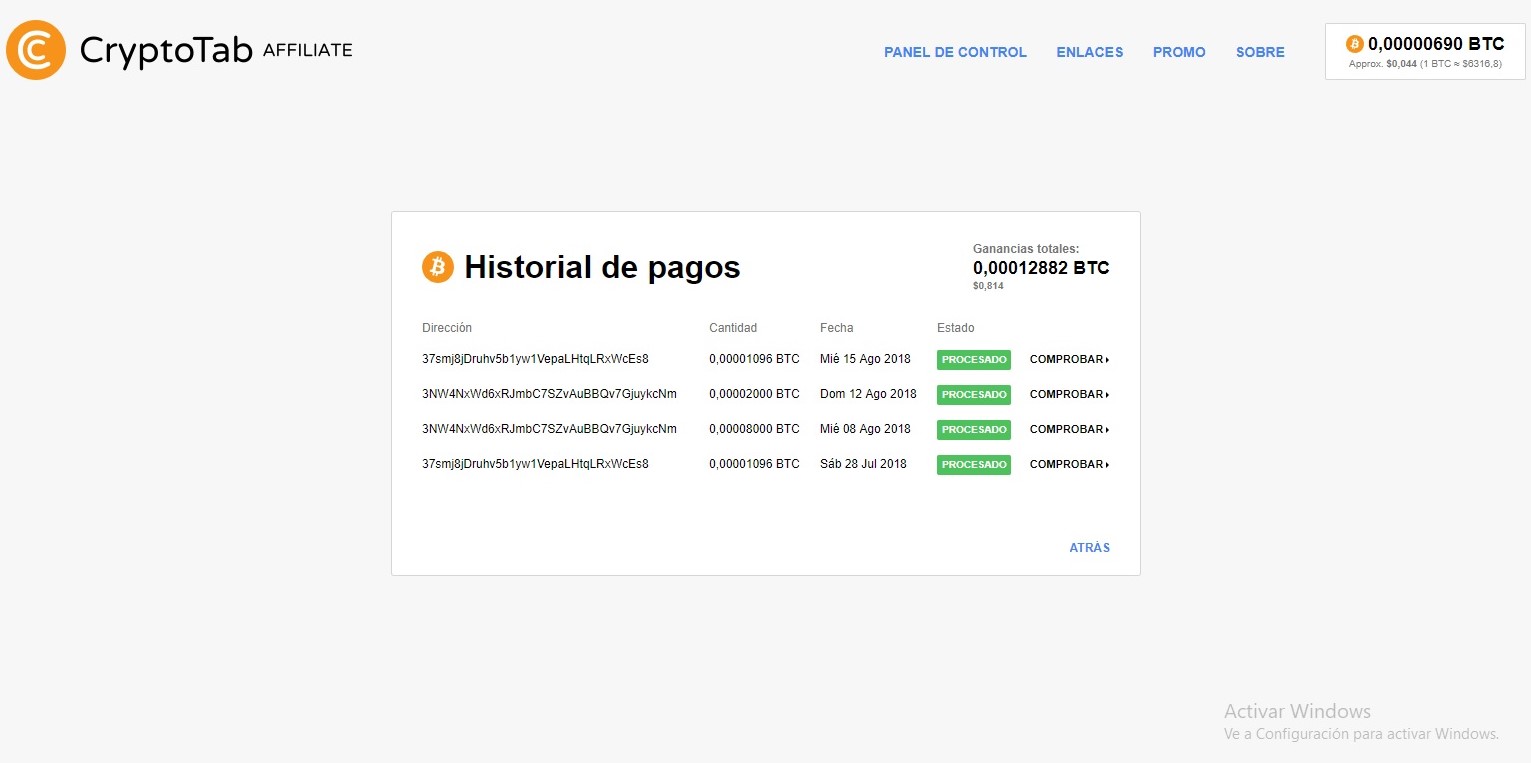Image resolution: width=1531 pixels, height=763 pixels.
Task: Click the Ganancias totales label
Action: click(1026, 249)
